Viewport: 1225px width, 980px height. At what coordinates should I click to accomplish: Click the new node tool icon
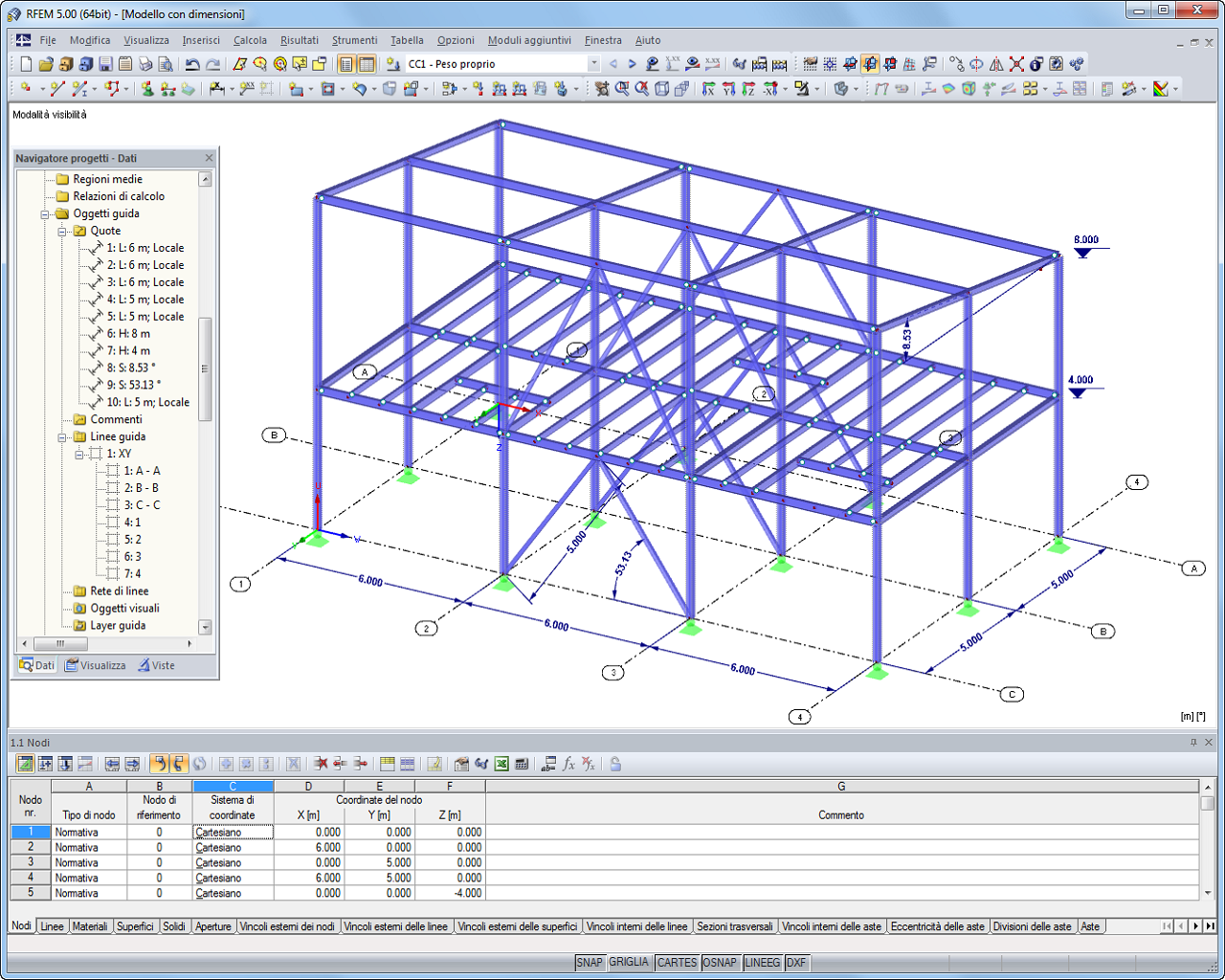coord(26,89)
